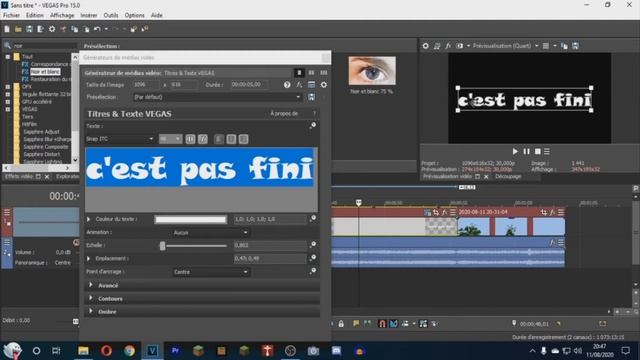Select the Noir et blanc effect item
The image size is (640, 360).
tap(45, 71)
